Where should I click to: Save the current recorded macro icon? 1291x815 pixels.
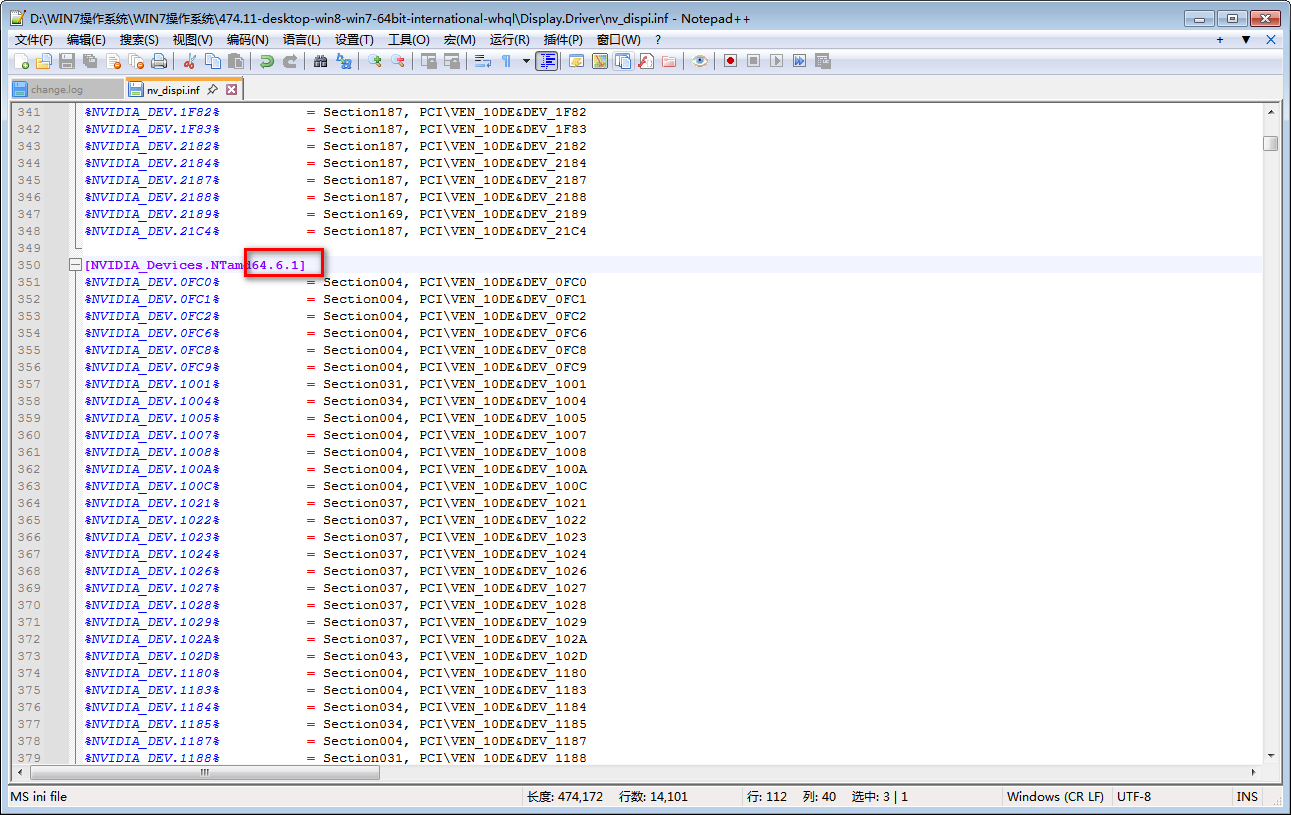click(x=823, y=61)
